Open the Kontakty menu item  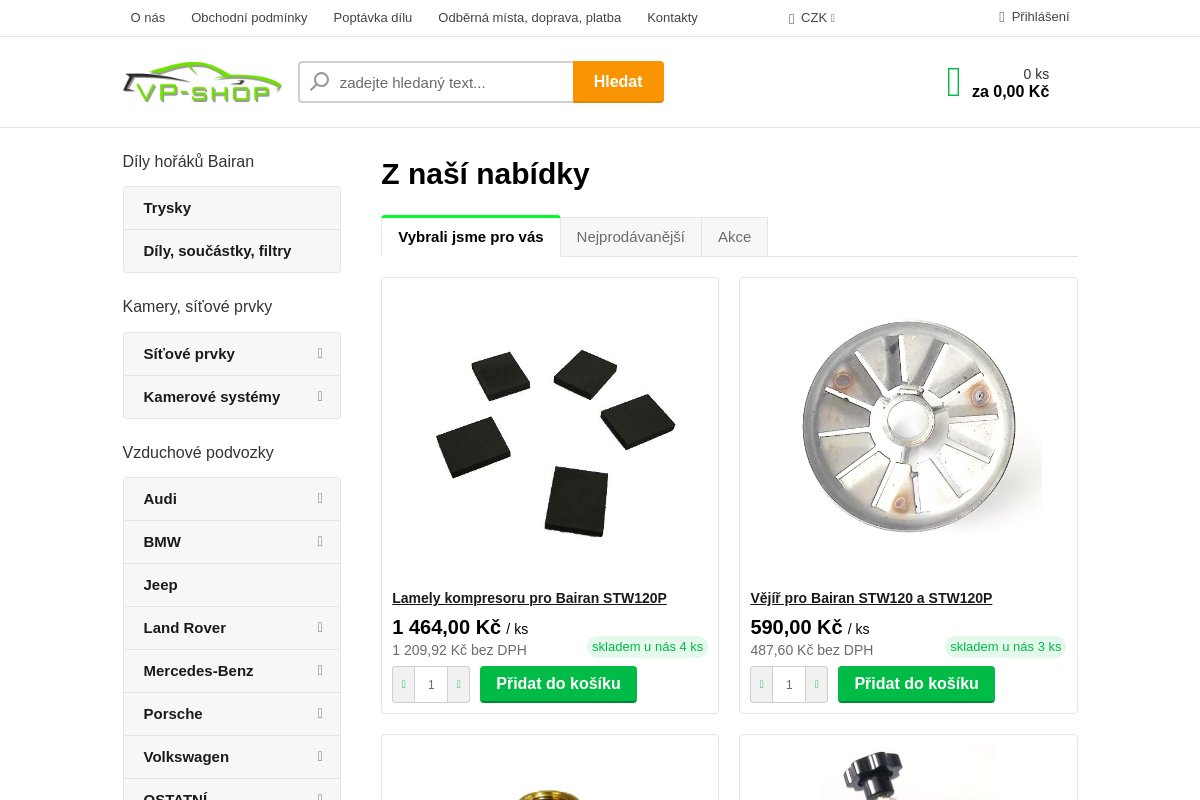click(x=672, y=17)
